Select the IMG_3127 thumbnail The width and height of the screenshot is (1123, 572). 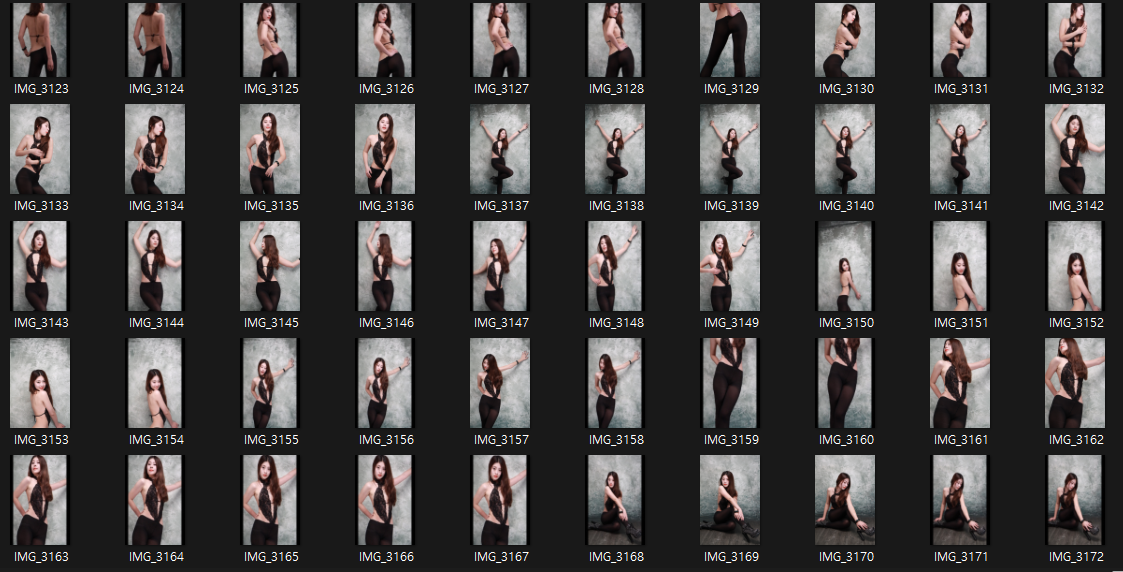500,40
